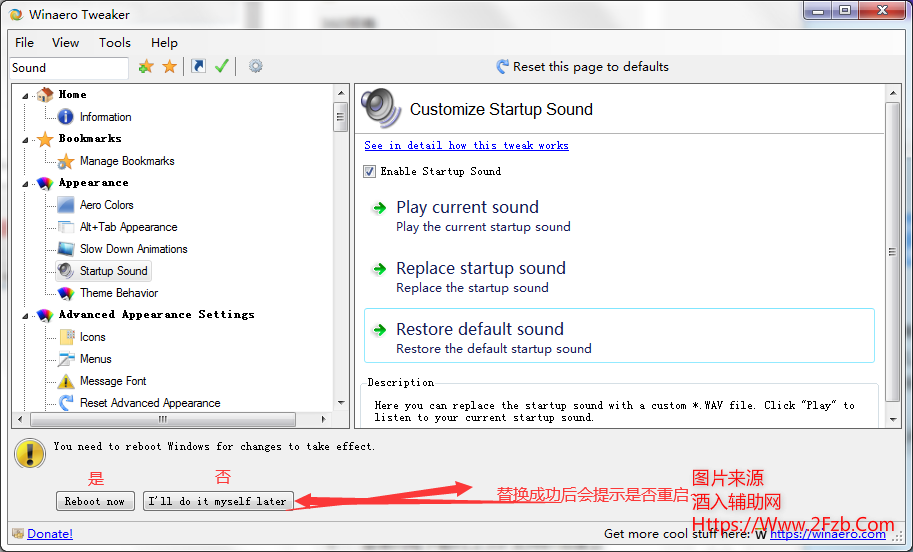Click green arrow beside Play current sound
This screenshot has height=552, width=913.
point(380,208)
